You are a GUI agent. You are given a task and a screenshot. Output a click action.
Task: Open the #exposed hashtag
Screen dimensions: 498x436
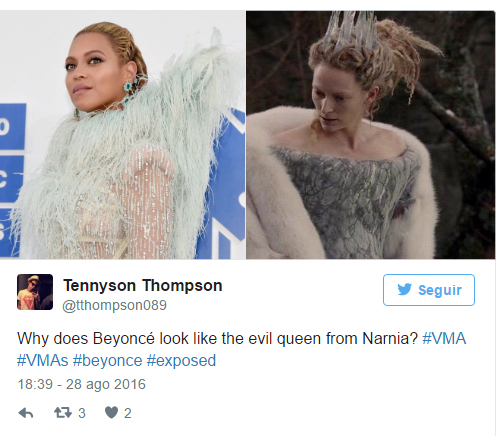point(181,361)
